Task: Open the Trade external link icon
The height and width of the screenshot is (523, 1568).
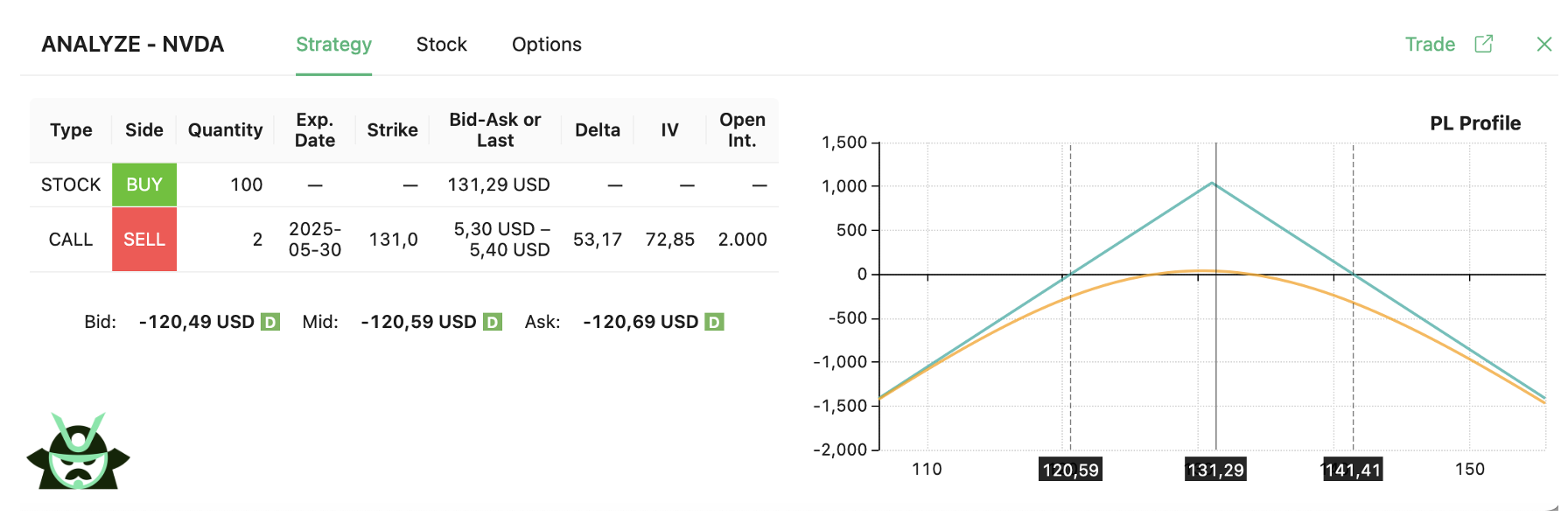Action: pyautogui.click(x=1485, y=44)
